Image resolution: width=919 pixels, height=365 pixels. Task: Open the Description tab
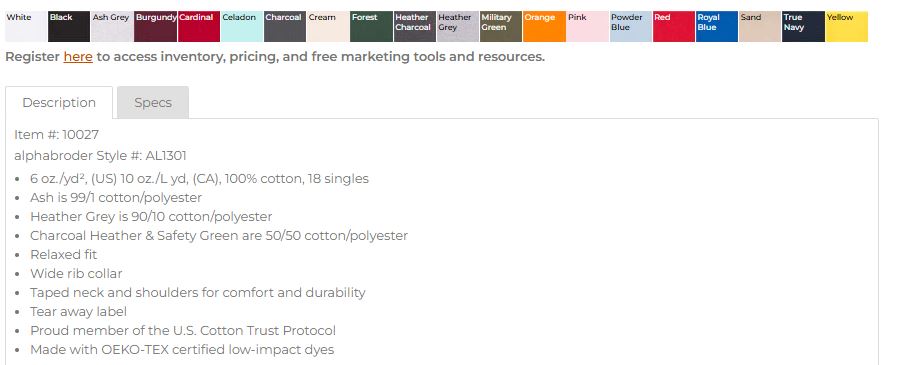59,103
